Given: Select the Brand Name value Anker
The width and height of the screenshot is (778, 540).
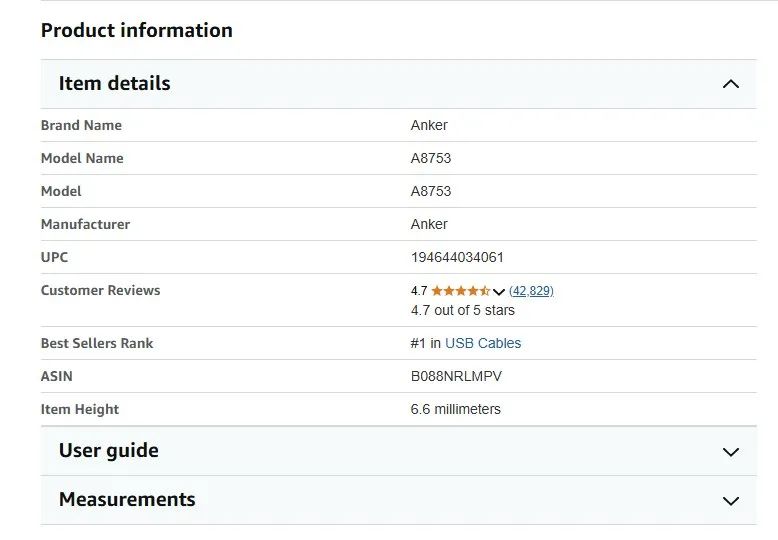Looking at the screenshot, I should 429,125.
